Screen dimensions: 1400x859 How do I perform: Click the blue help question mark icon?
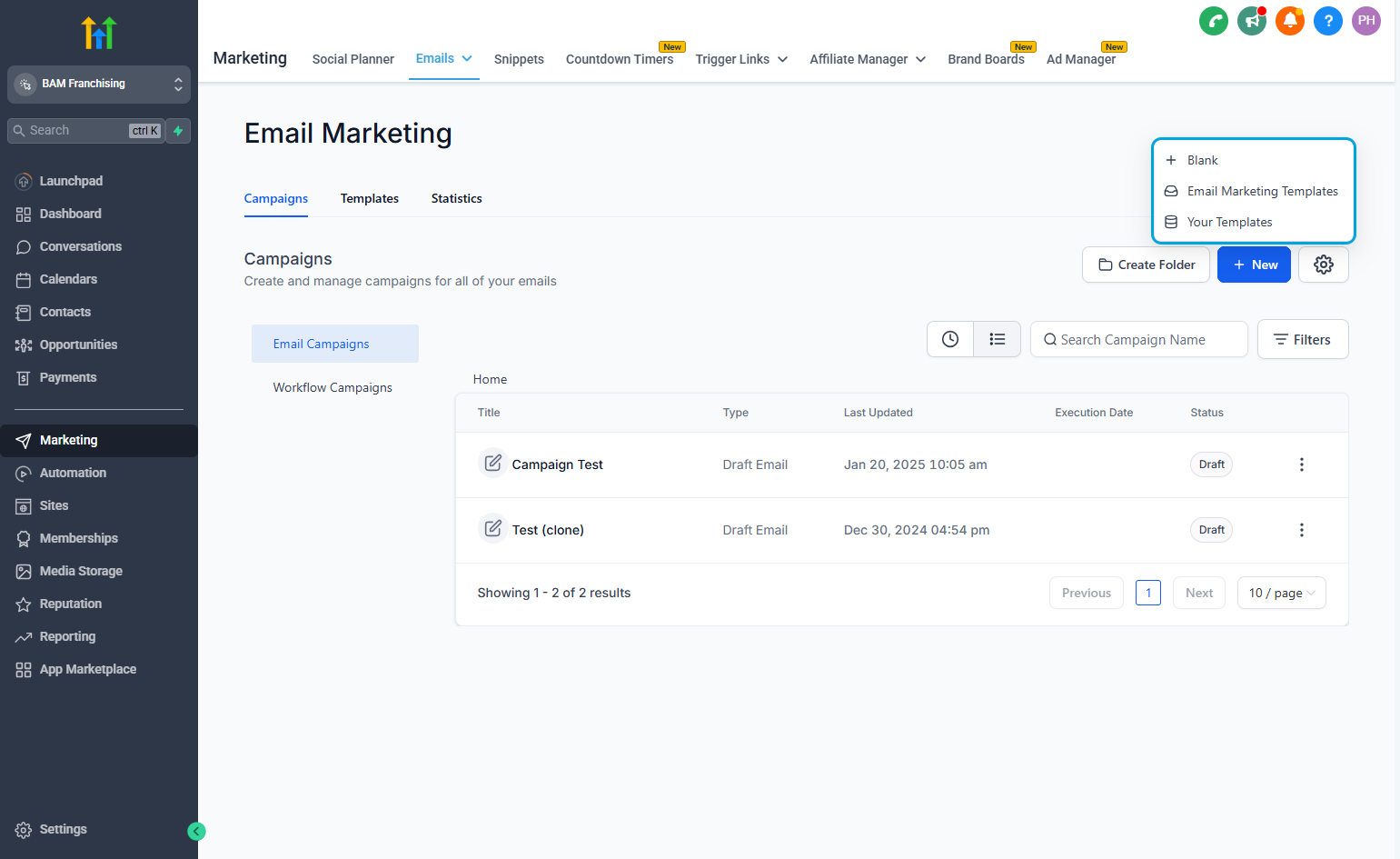pyautogui.click(x=1328, y=21)
